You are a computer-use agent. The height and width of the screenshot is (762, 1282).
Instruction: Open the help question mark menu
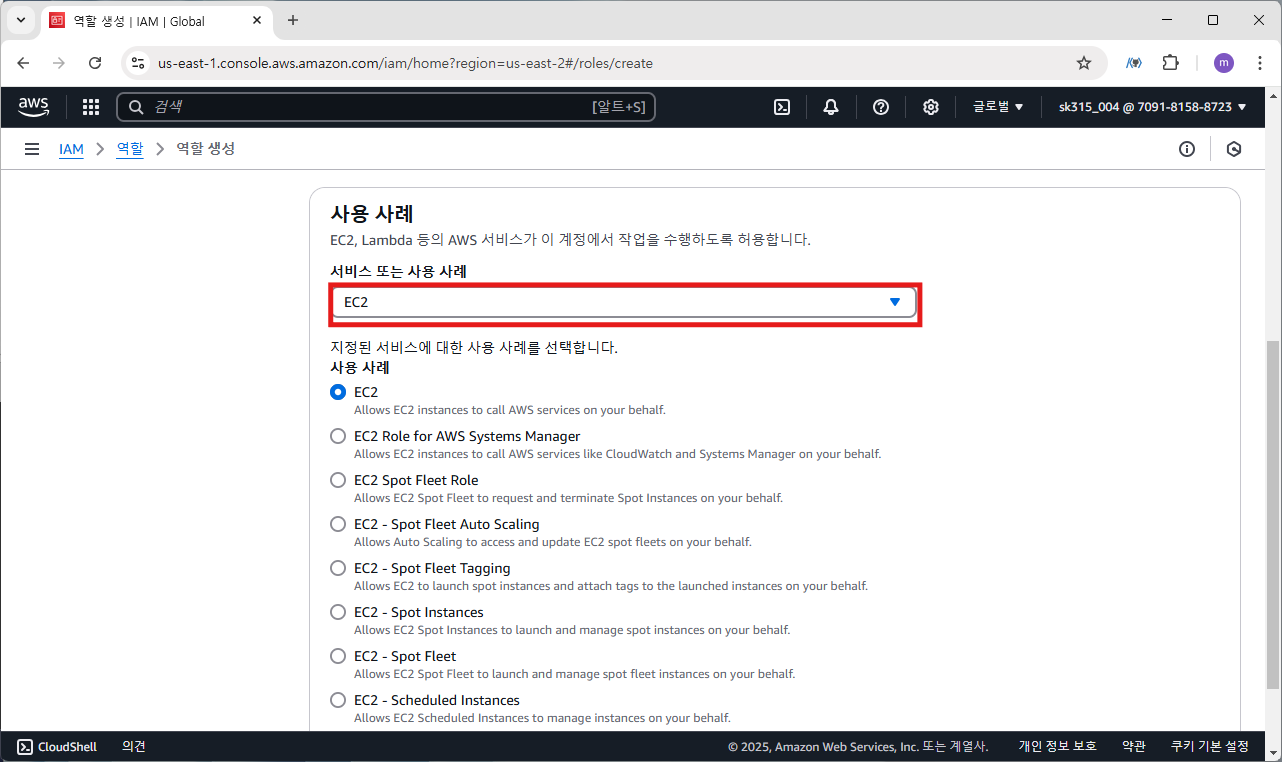[881, 107]
